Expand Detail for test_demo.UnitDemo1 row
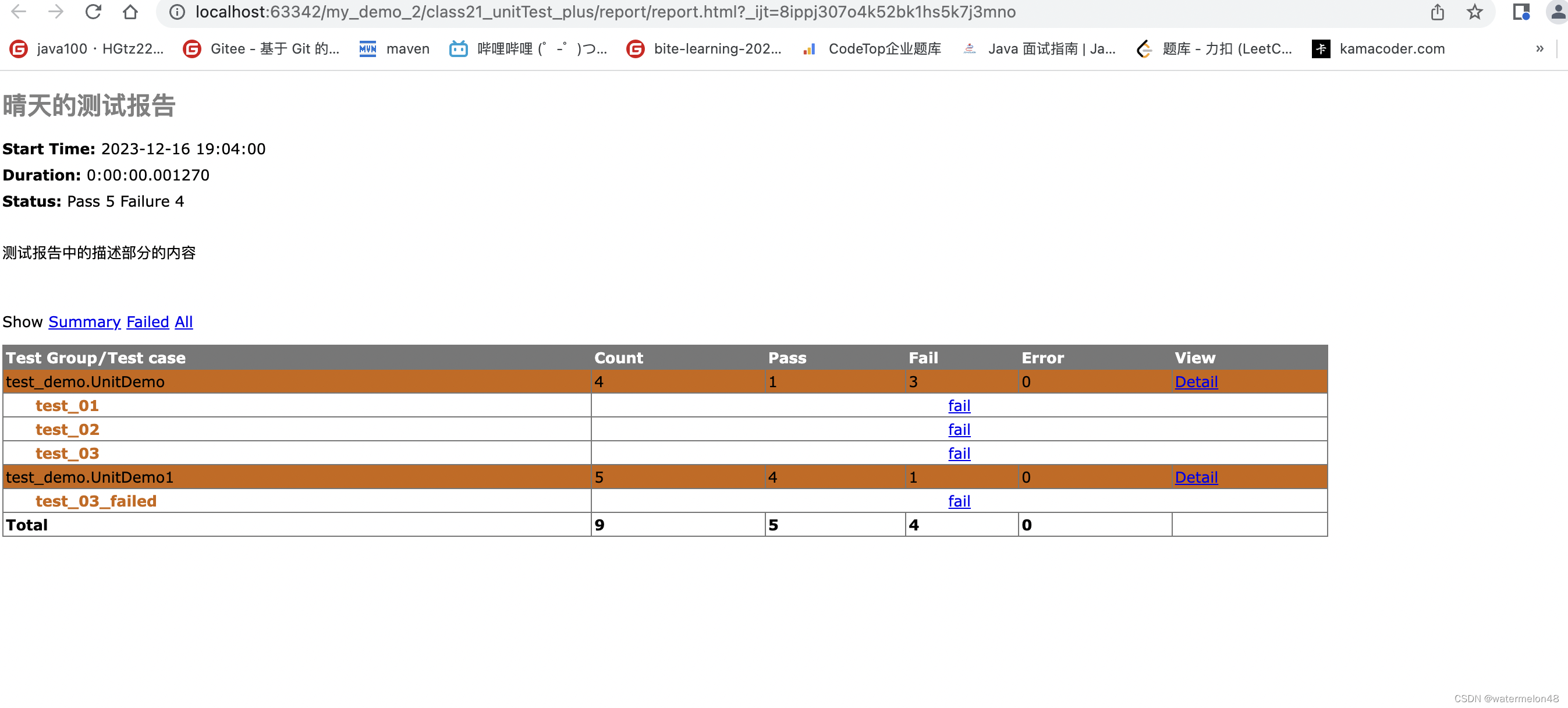1568x708 pixels. [x=1195, y=477]
